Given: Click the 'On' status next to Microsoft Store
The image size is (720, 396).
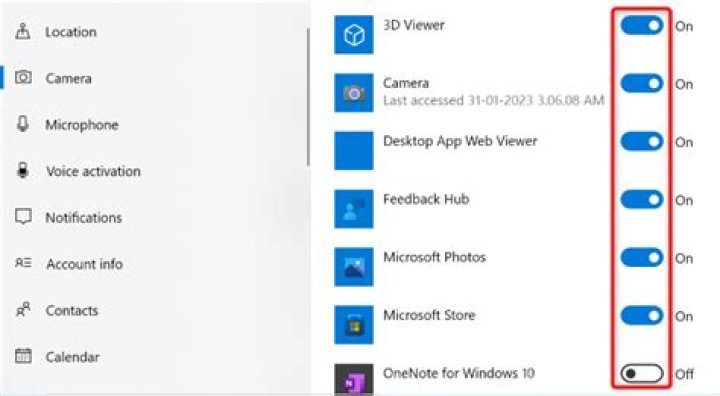Looking at the screenshot, I should [x=684, y=317].
